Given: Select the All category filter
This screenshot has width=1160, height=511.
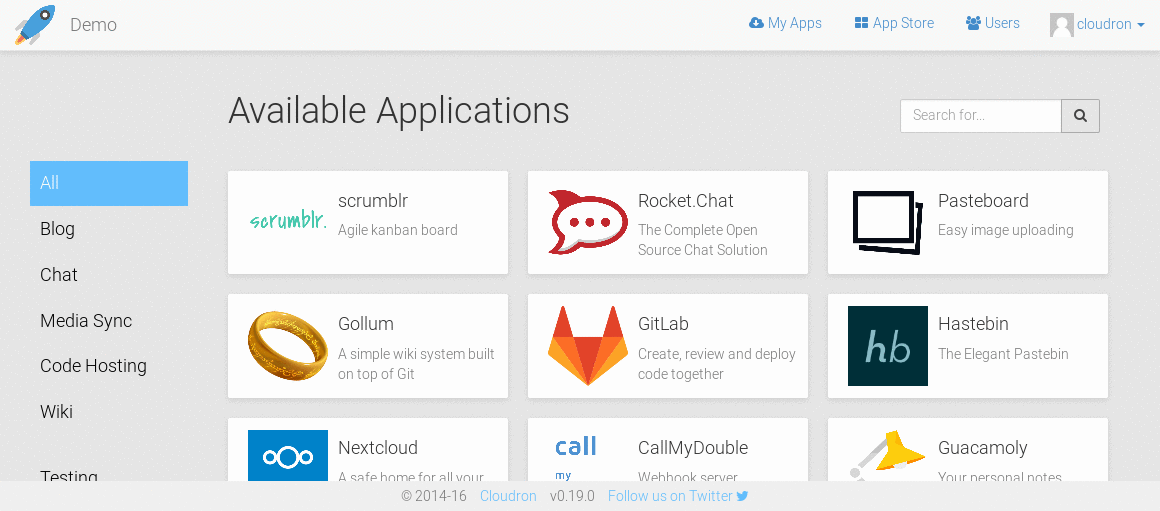Looking at the screenshot, I should click(x=109, y=183).
